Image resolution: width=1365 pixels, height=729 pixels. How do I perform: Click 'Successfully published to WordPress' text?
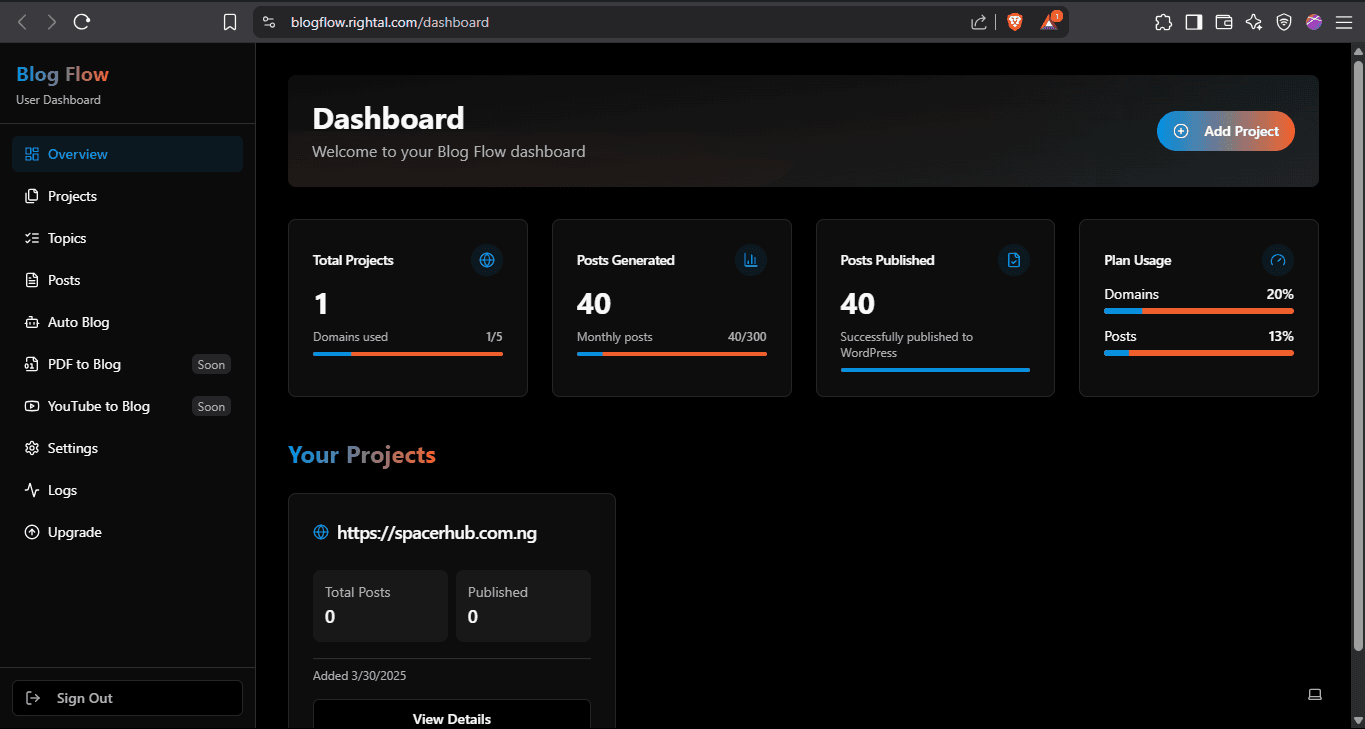pos(907,345)
